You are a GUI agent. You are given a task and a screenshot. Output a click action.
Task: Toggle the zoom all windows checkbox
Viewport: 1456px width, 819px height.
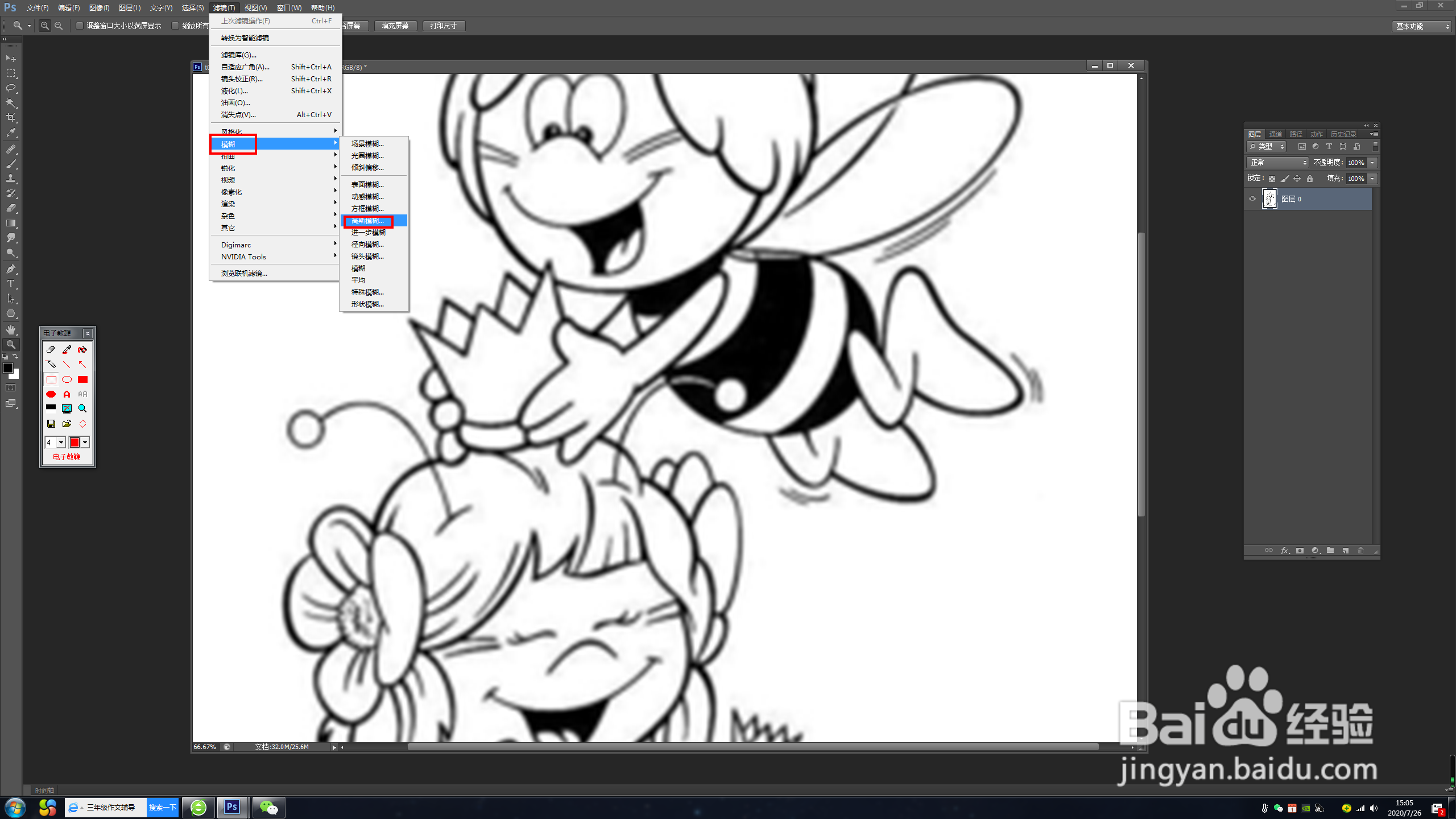tap(175, 26)
